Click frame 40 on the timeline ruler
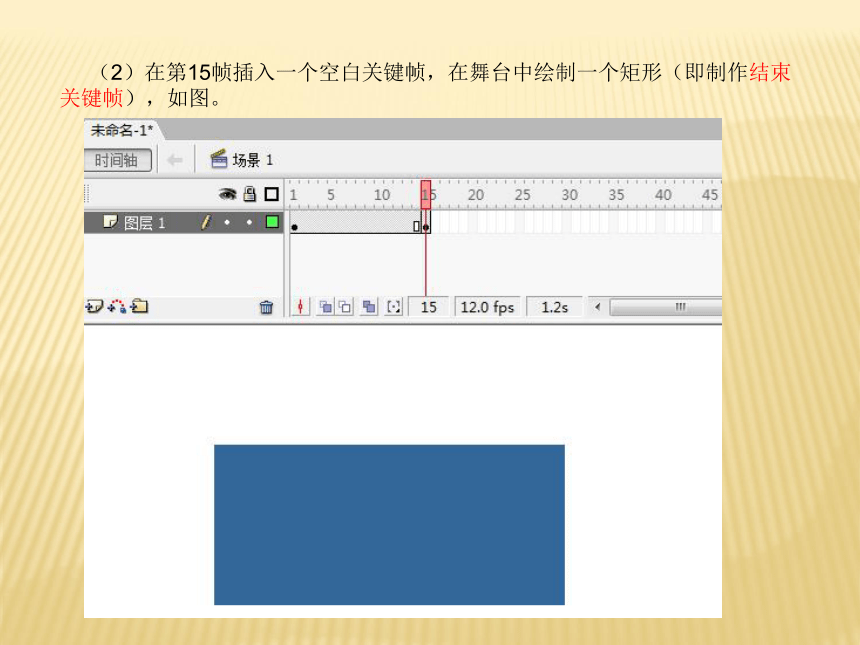860x645 pixels. click(x=663, y=195)
